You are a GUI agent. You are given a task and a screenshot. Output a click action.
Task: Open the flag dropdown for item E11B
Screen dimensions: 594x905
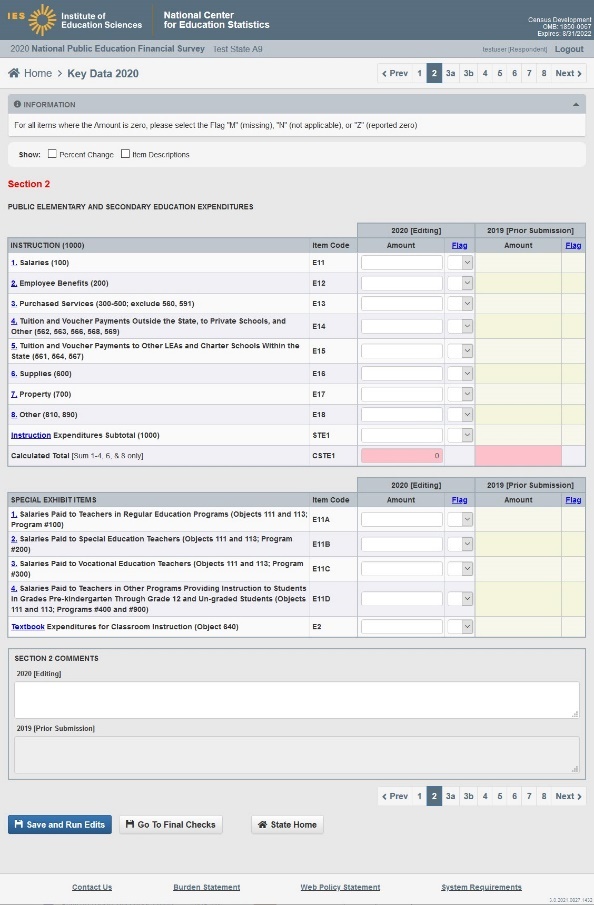(460, 544)
